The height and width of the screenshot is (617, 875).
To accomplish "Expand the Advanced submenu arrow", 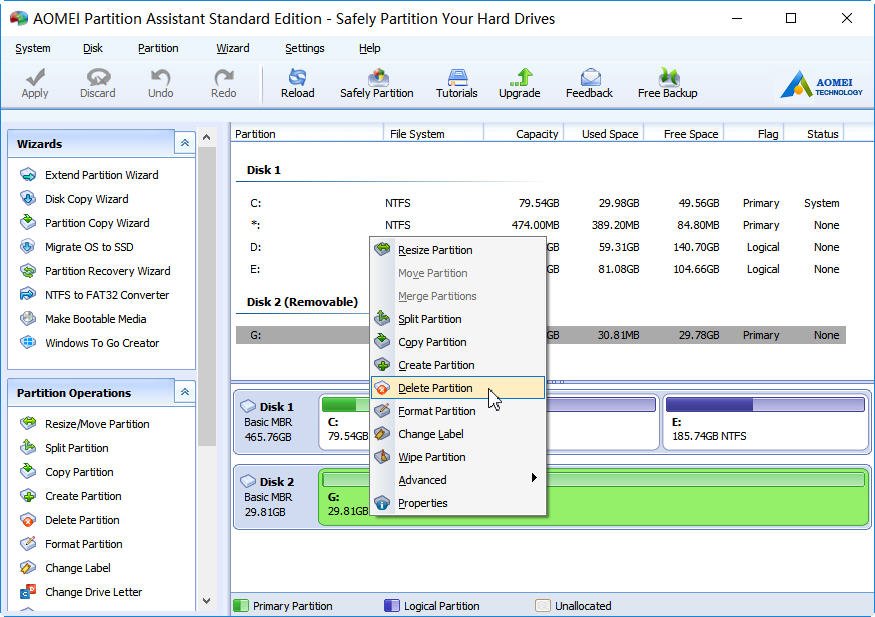I will click(x=534, y=478).
